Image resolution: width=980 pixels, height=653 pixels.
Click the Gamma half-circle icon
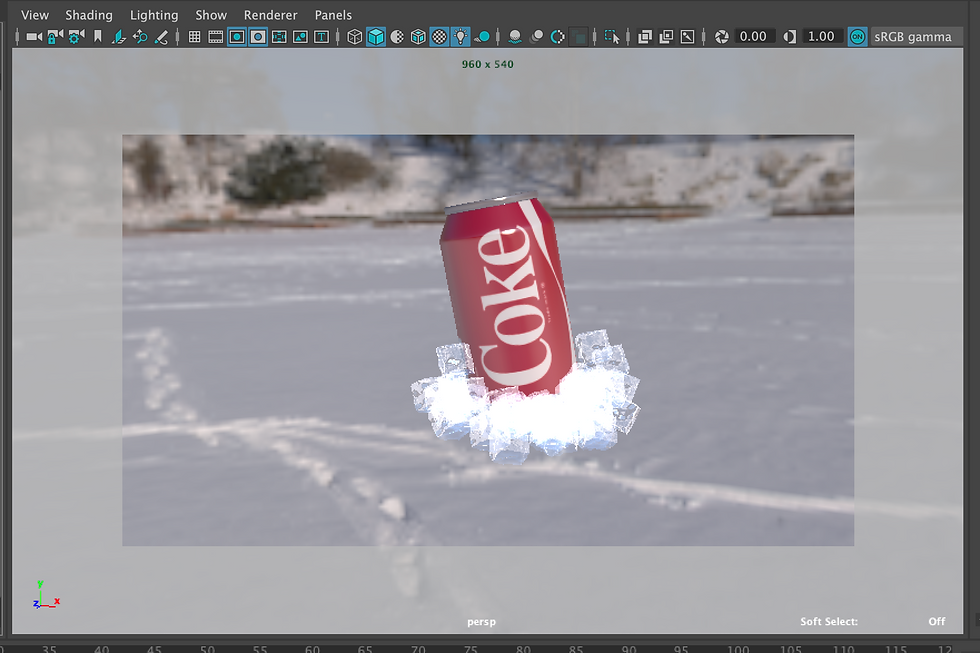pos(790,37)
